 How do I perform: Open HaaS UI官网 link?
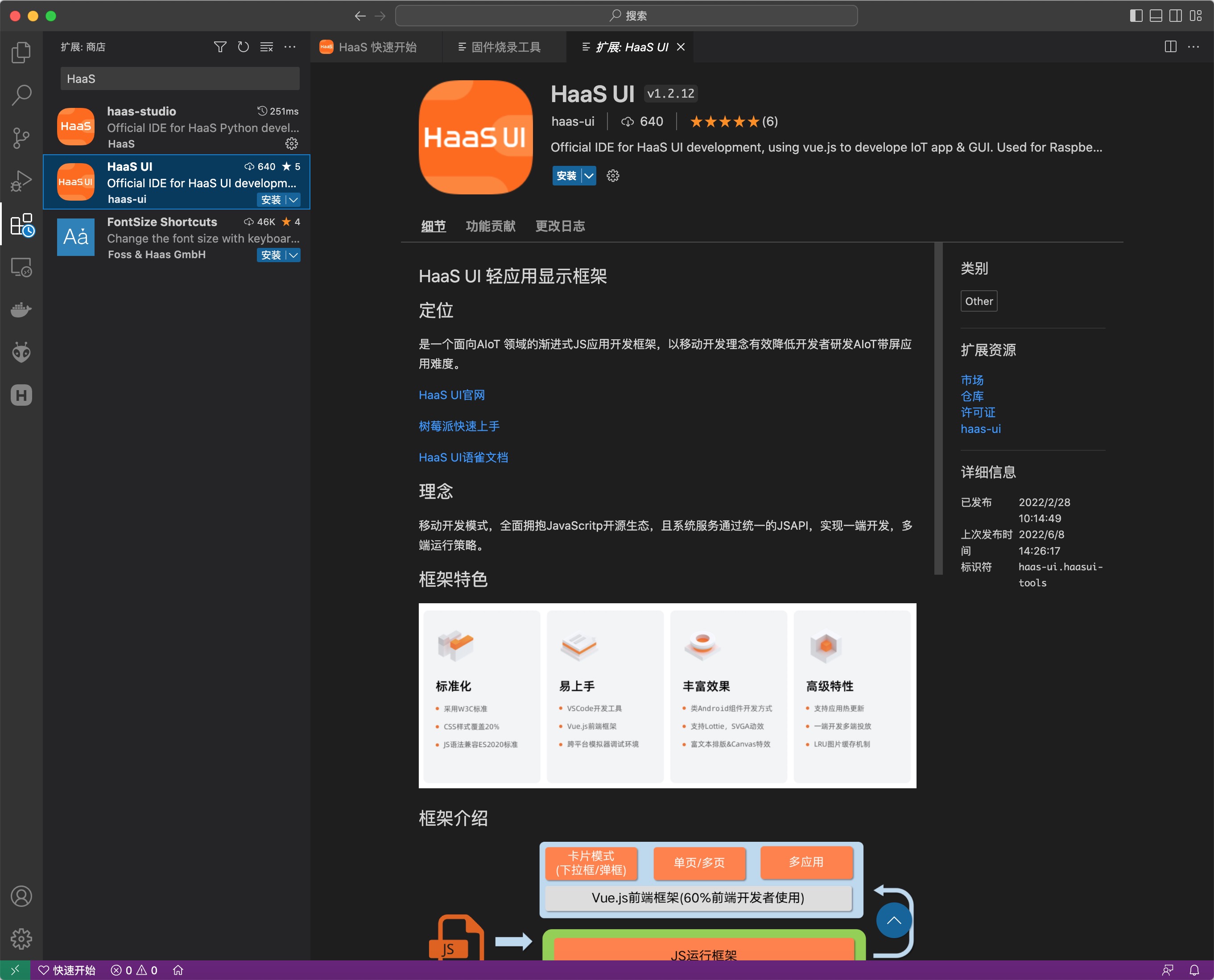pyautogui.click(x=452, y=395)
